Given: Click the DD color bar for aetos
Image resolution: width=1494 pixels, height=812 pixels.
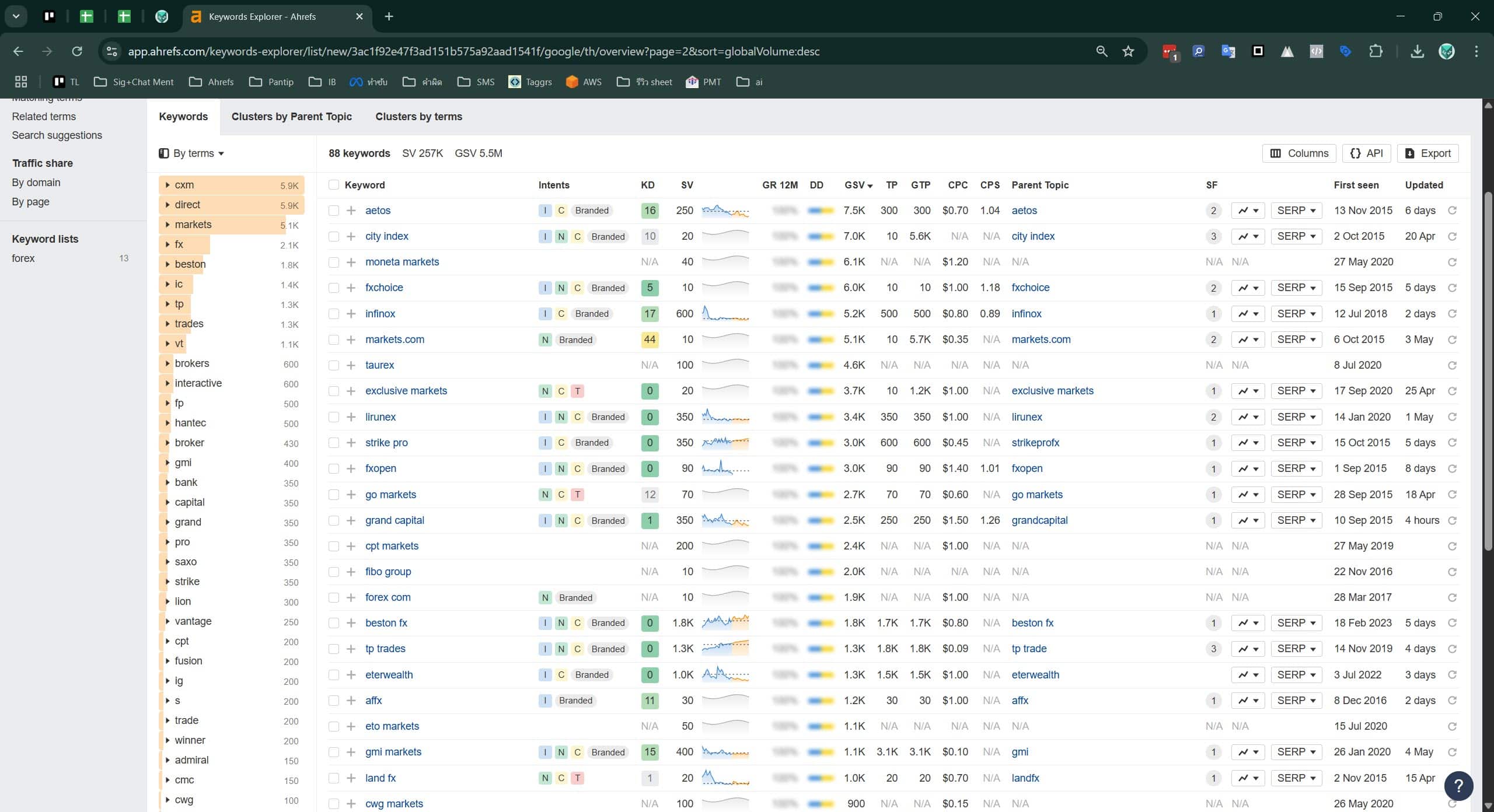Looking at the screenshot, I should (821, 211).
